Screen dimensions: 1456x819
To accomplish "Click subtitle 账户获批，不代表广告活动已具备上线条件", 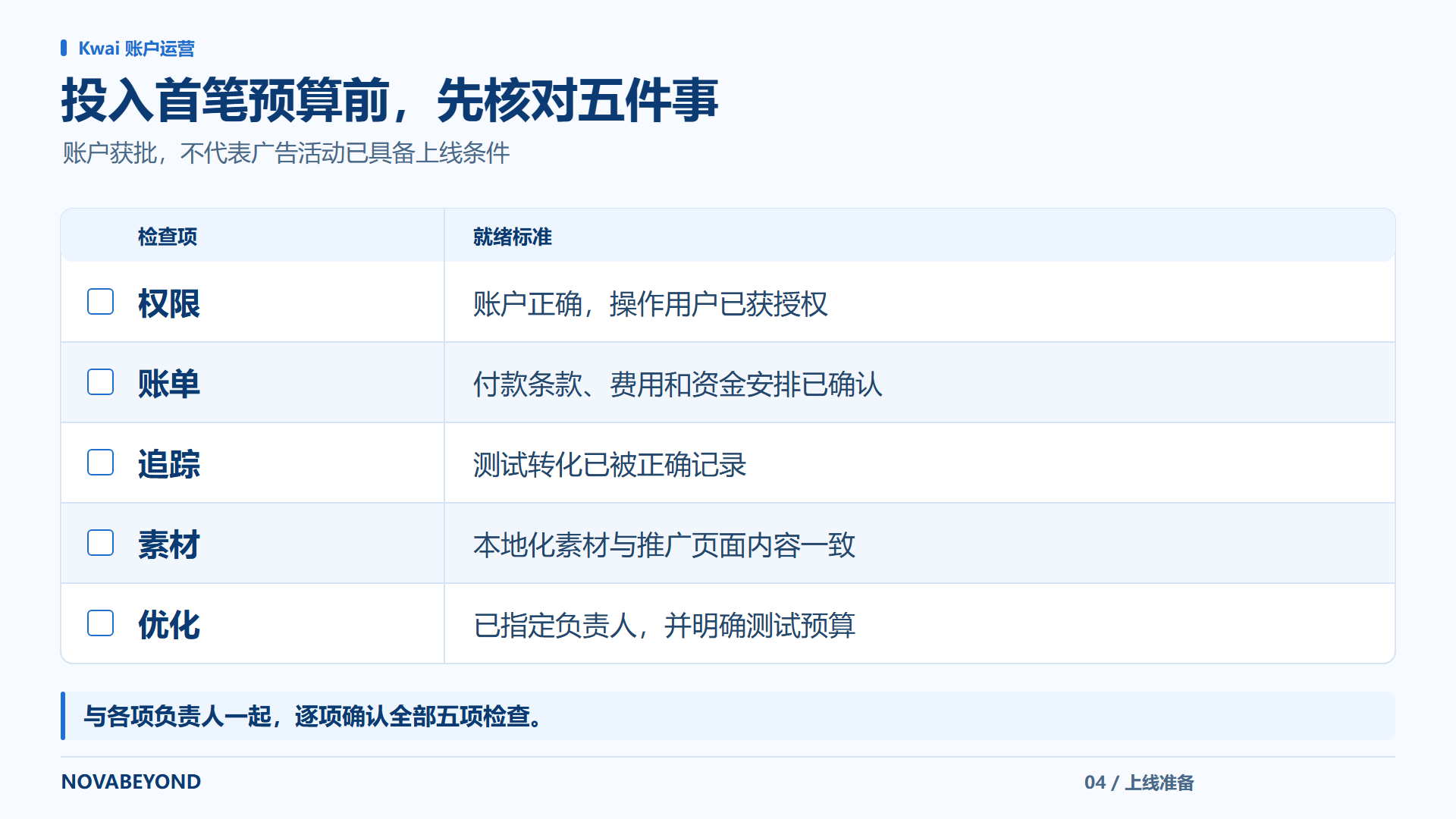I will pyautogui.click(x=286, y=153).
